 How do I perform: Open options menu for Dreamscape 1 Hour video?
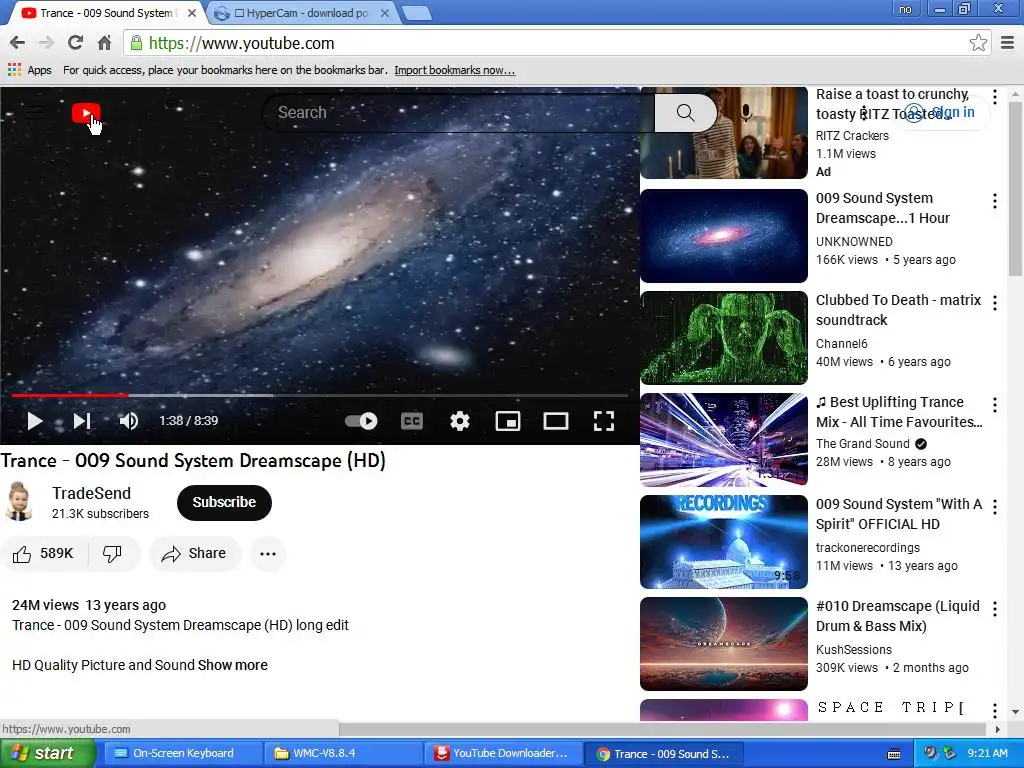tap(995, 201)
